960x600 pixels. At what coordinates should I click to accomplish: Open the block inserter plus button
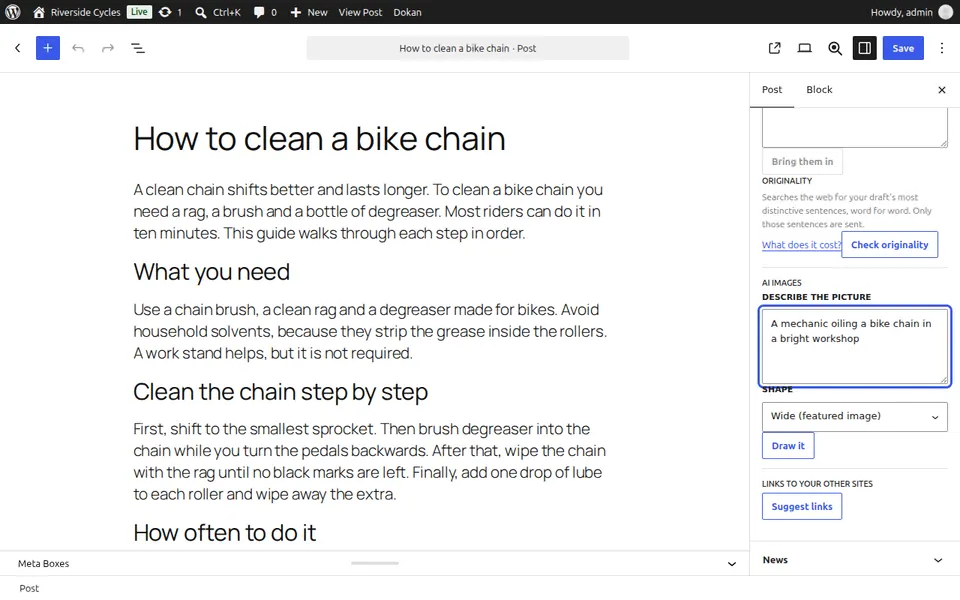48,48
